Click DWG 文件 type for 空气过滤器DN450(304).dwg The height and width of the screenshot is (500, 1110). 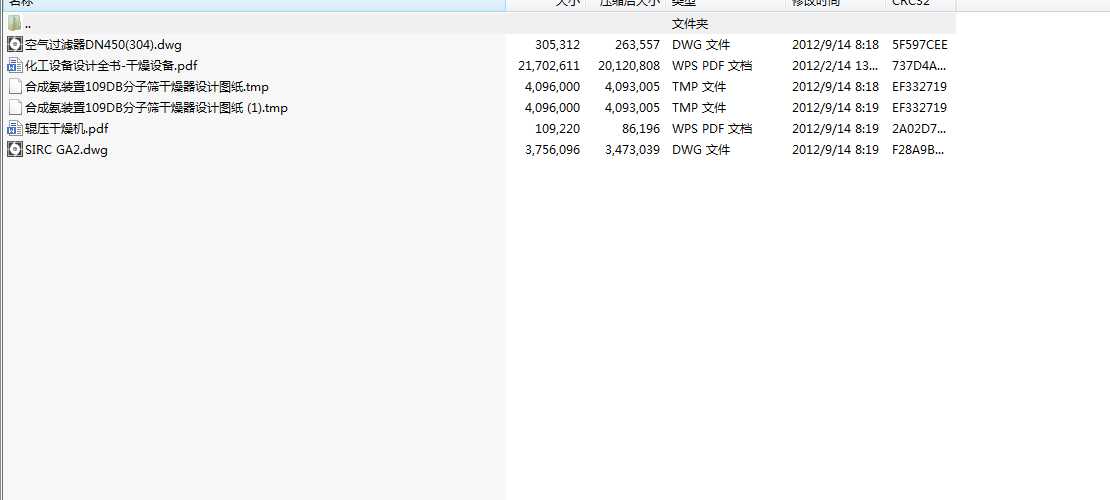click(701, 45)
